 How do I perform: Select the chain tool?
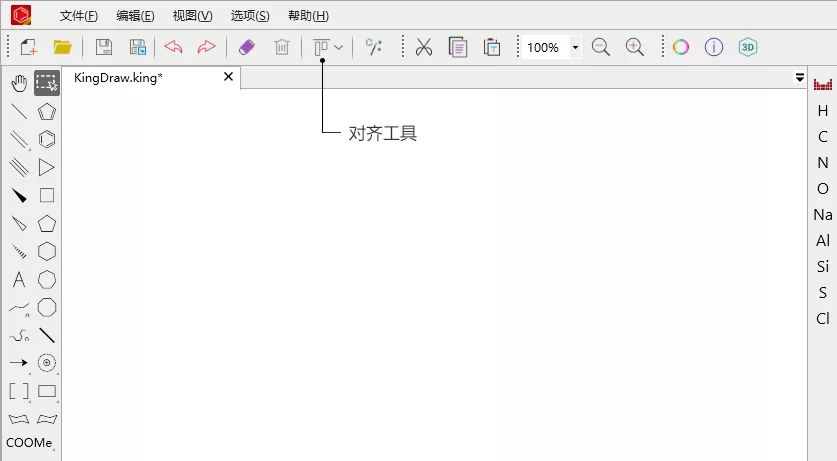(x=19, y=307)
